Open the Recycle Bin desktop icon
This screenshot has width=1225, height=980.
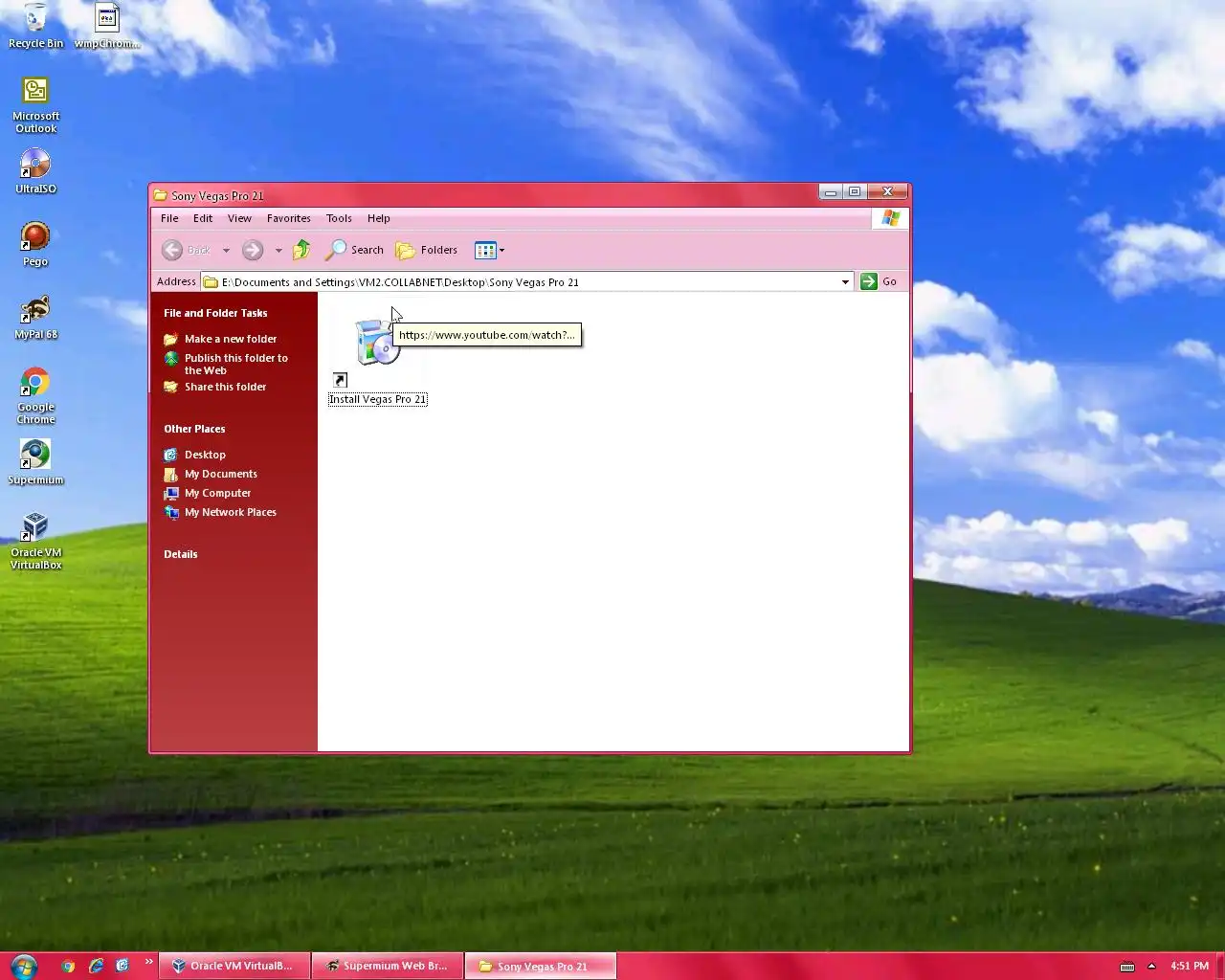35,26
